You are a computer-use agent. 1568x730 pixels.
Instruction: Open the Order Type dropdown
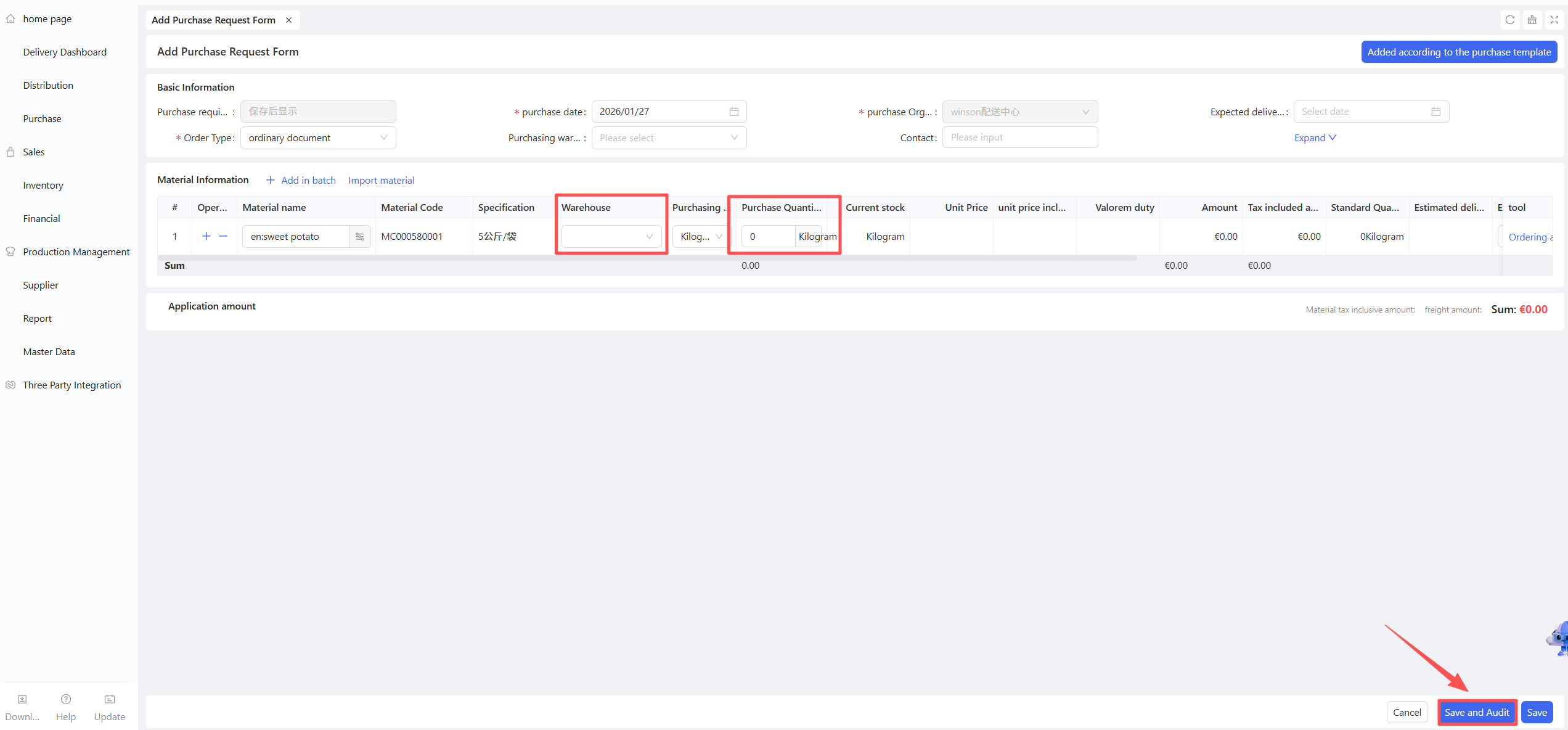point(317,137)
